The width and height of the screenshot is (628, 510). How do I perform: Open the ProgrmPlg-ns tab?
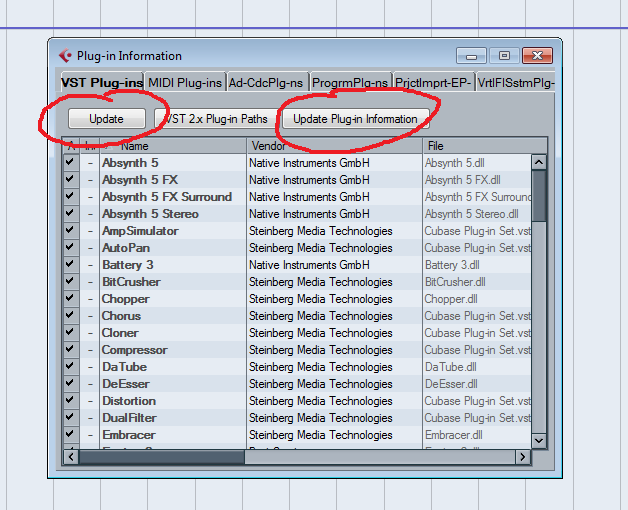click(x=350, y=83)
